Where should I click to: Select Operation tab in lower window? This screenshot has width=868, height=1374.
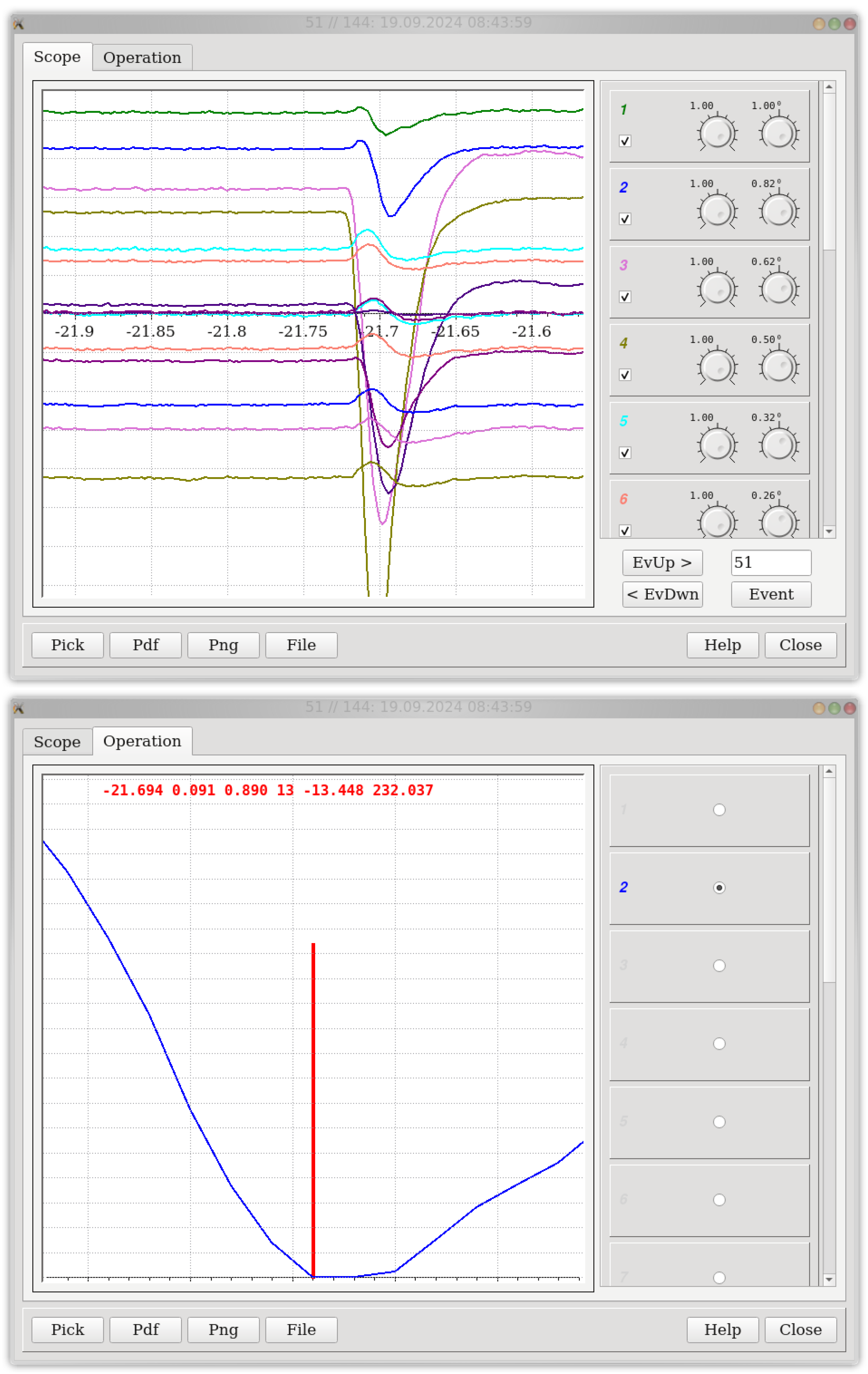[x=142, y=741]
